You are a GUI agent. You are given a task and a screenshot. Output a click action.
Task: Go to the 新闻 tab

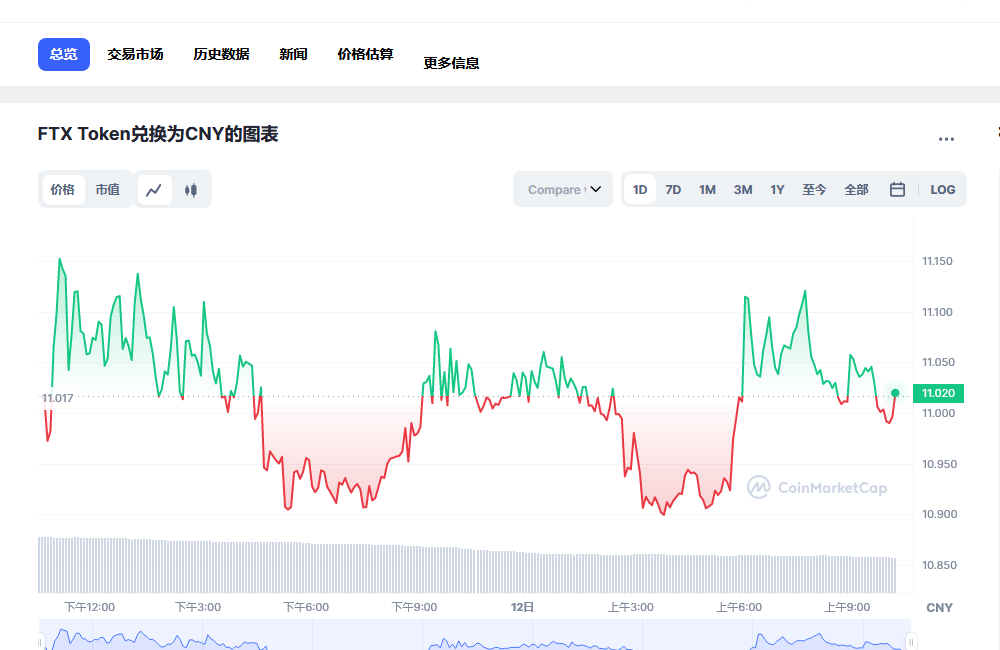293,54
